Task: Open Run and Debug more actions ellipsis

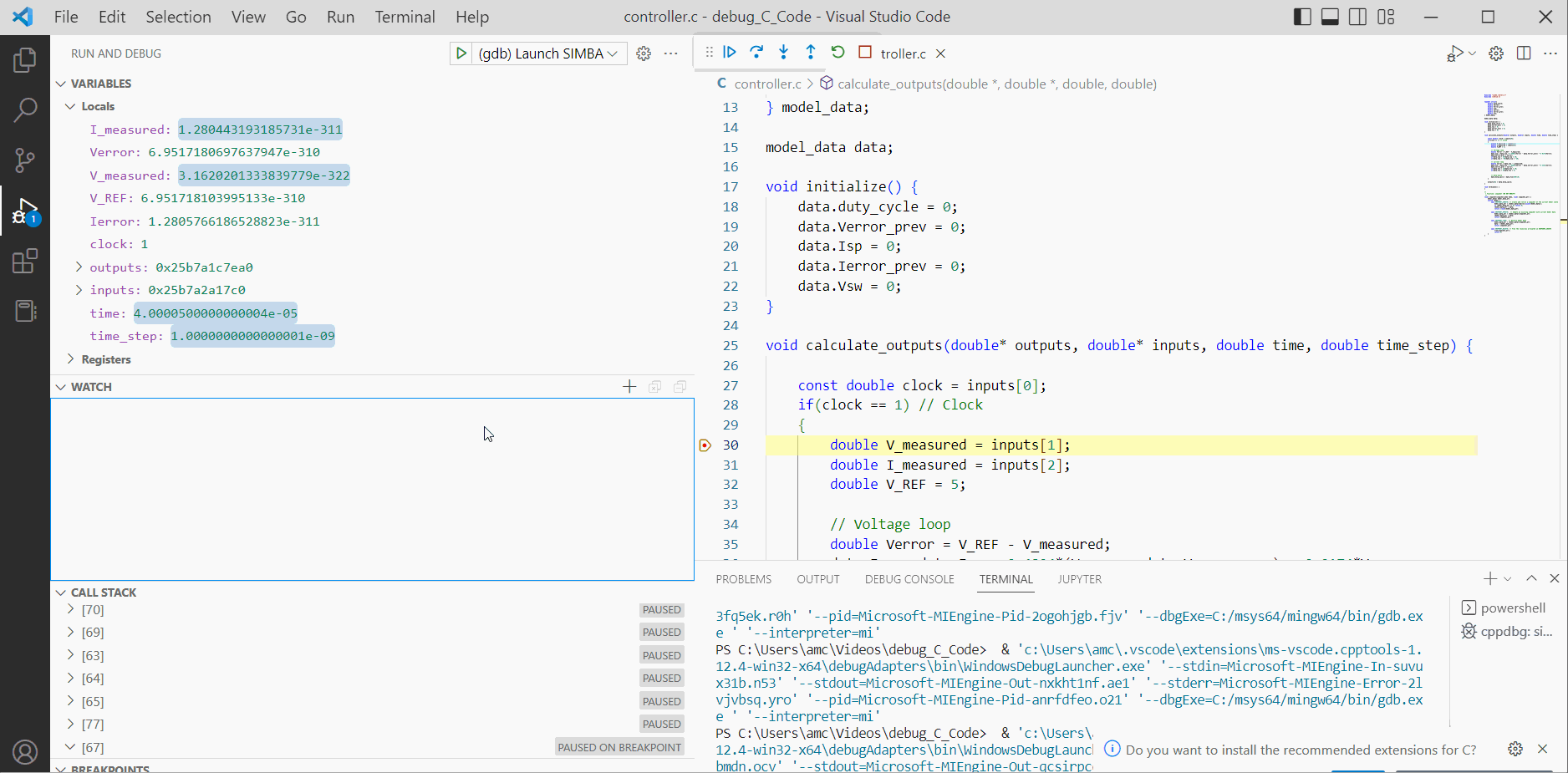Action: [x=670, y=53]
